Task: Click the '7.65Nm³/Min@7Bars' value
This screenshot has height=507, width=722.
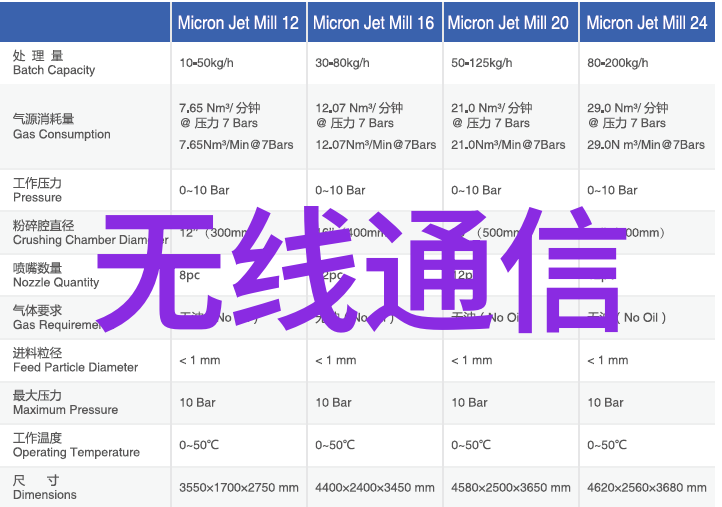Action: [236, 145]
